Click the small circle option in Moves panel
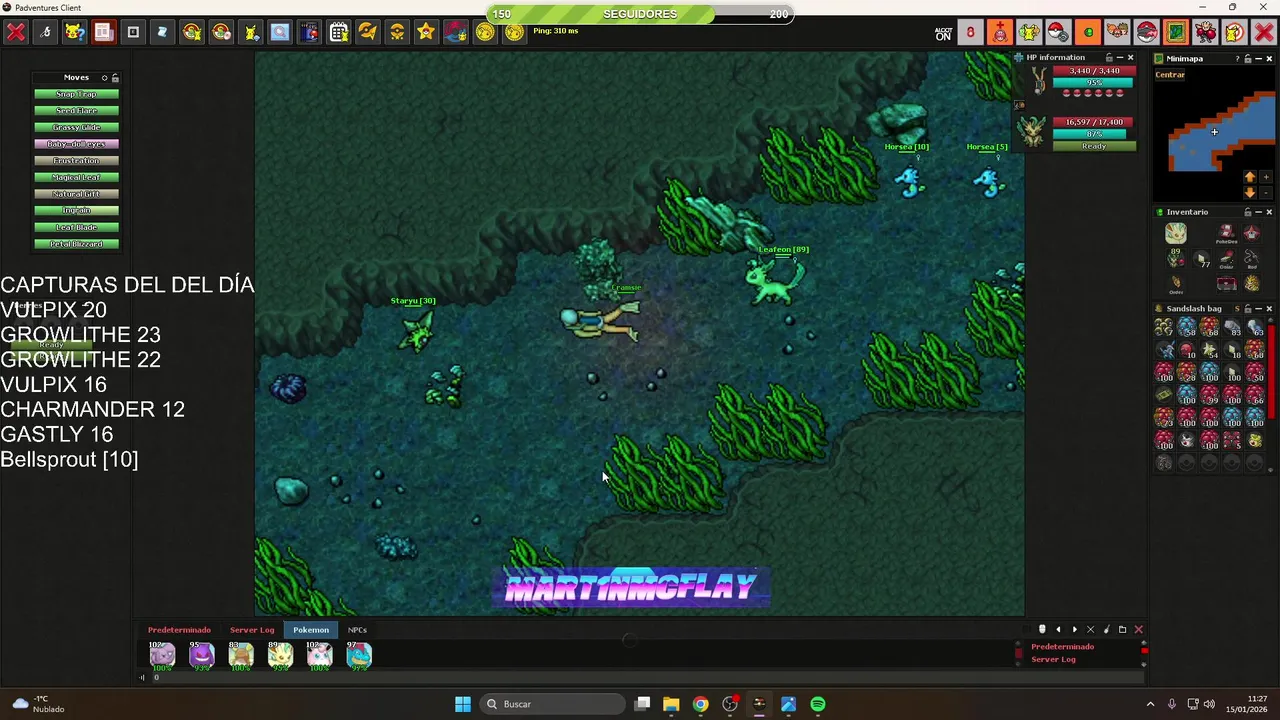Image resolution: width=1280 pixels, height=720 pixels. 104,77
